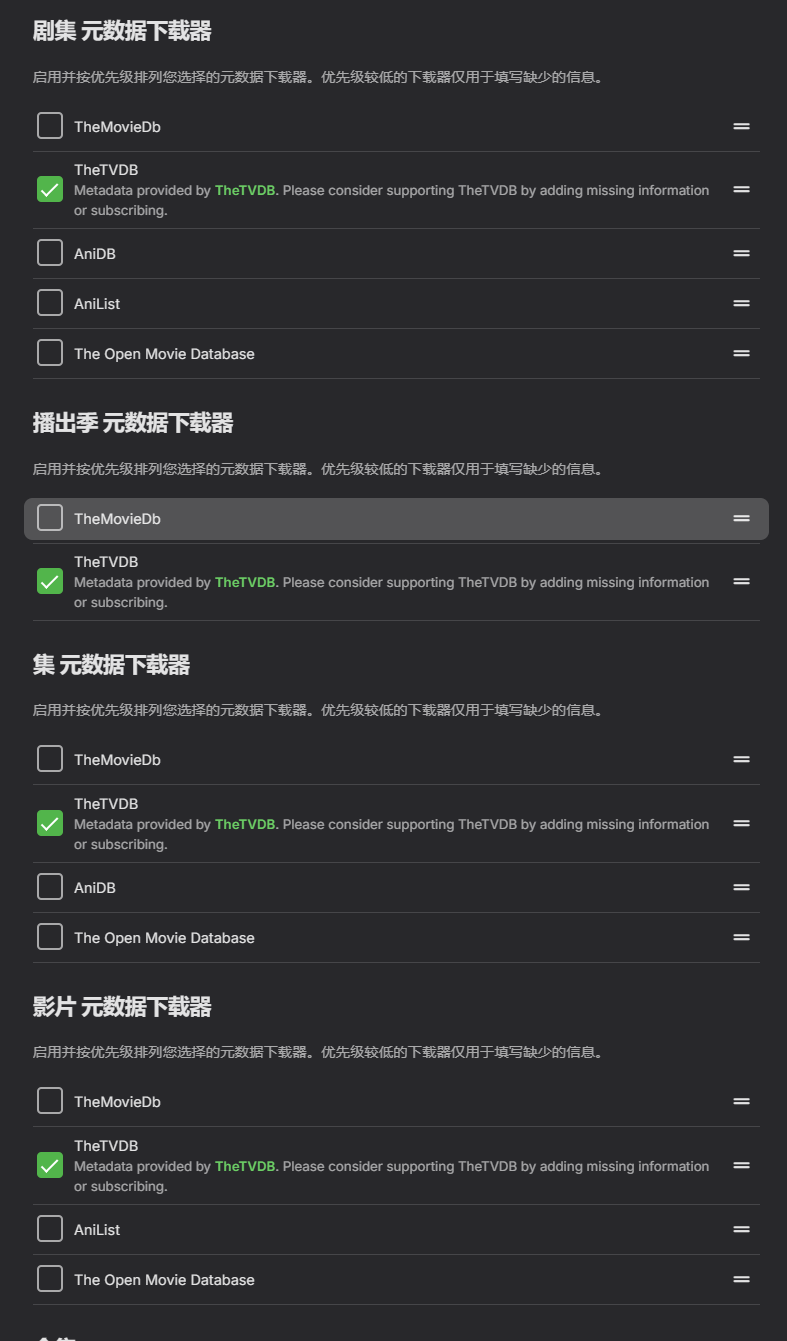787x1341 pixels.
Task: Click drag handle for AniList in 剧集 section
Action: pos(741,303)
